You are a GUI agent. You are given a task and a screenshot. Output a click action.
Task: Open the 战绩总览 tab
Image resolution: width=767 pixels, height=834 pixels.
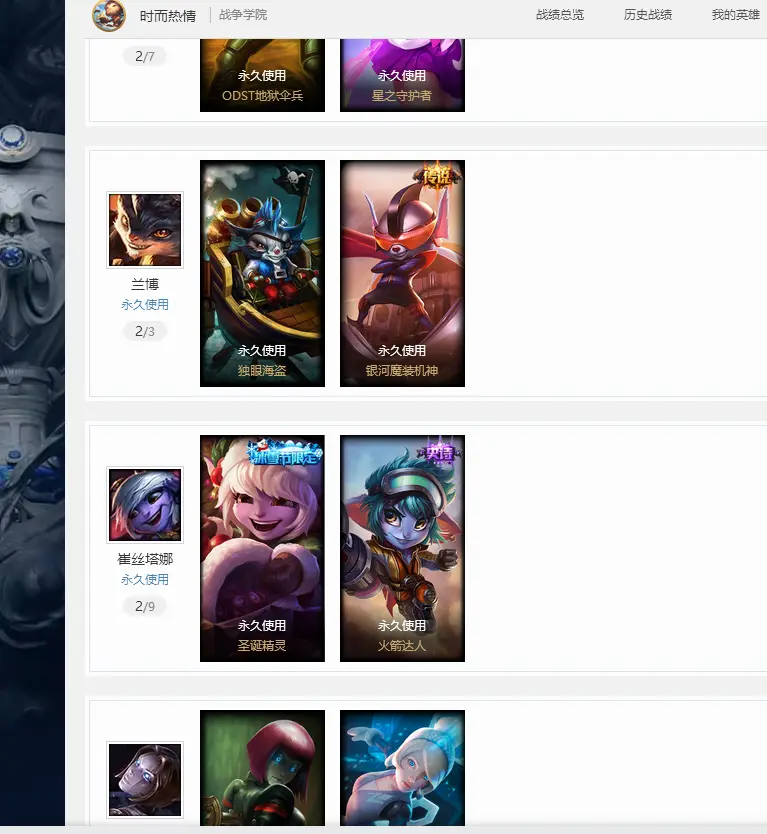(560, 15)
